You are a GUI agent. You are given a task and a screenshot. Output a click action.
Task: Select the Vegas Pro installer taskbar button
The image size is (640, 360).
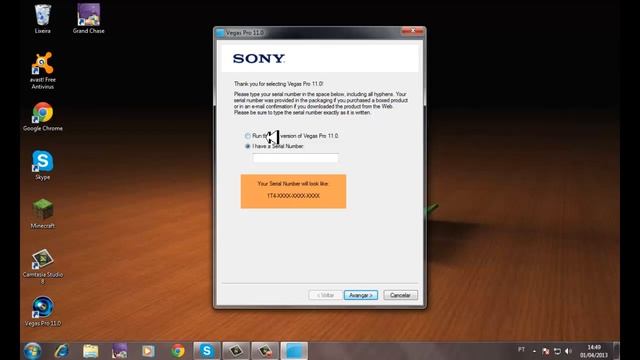[x=294, y=351]
